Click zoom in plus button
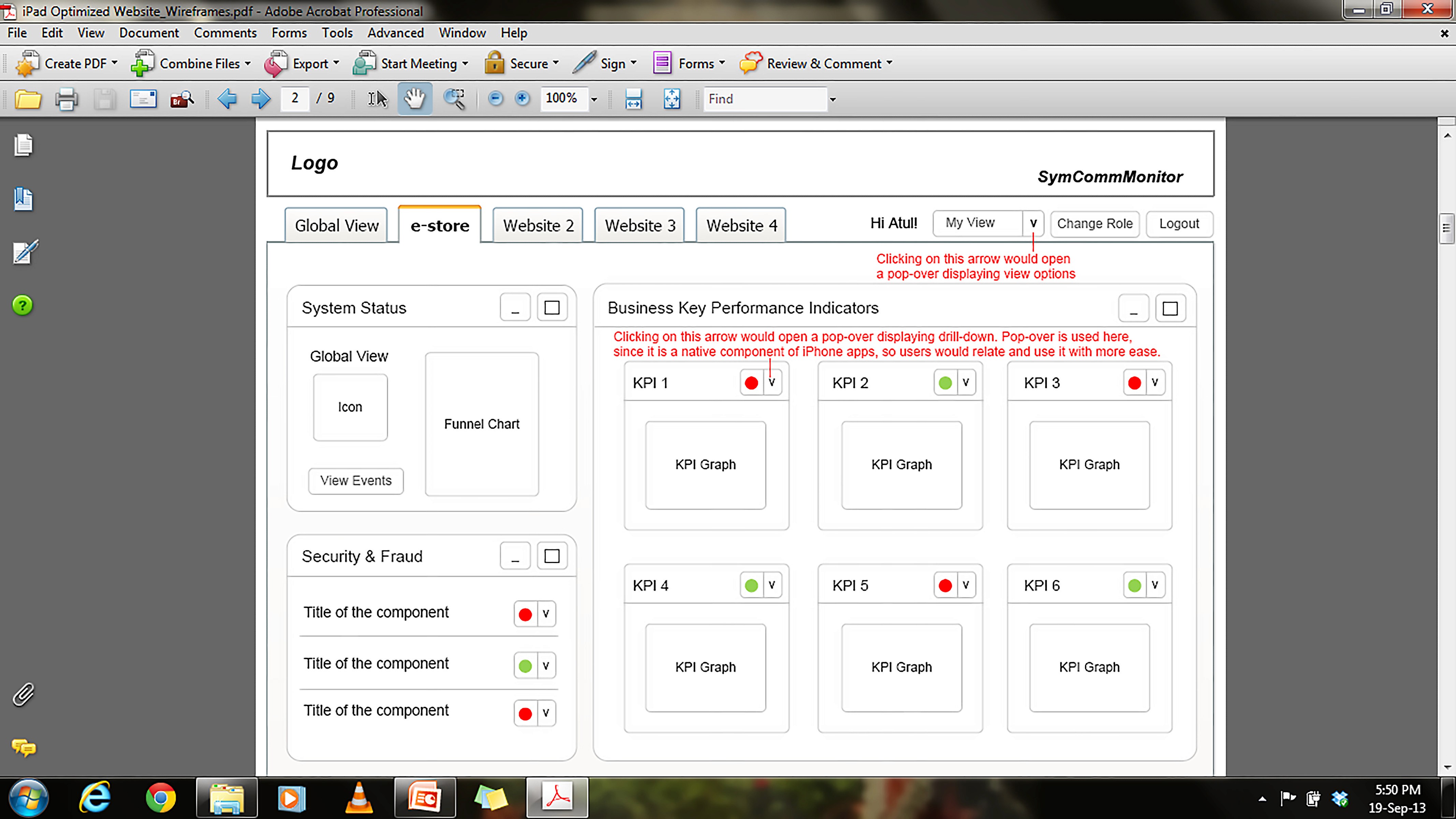 (x=522, y=99)
